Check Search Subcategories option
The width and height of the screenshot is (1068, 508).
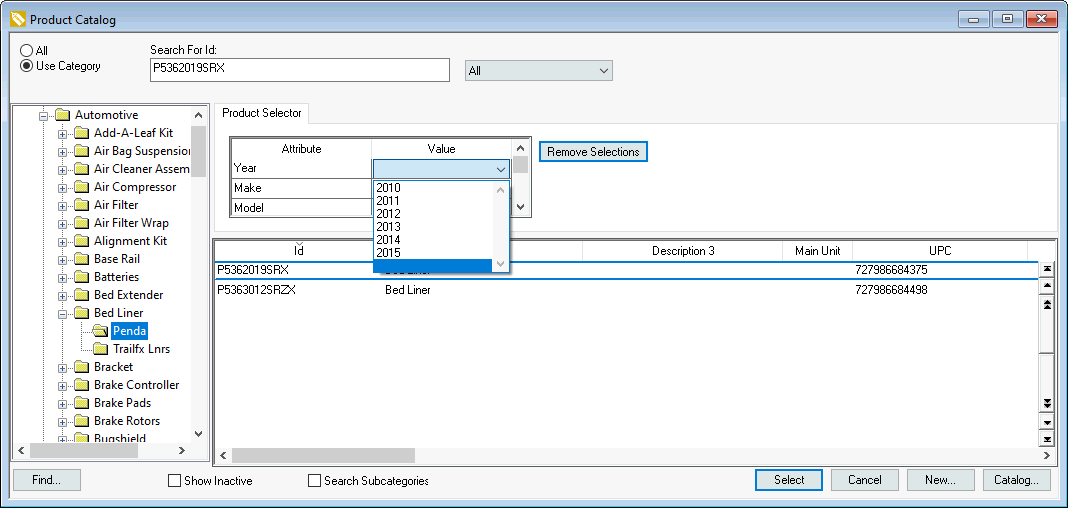(315, 481)
